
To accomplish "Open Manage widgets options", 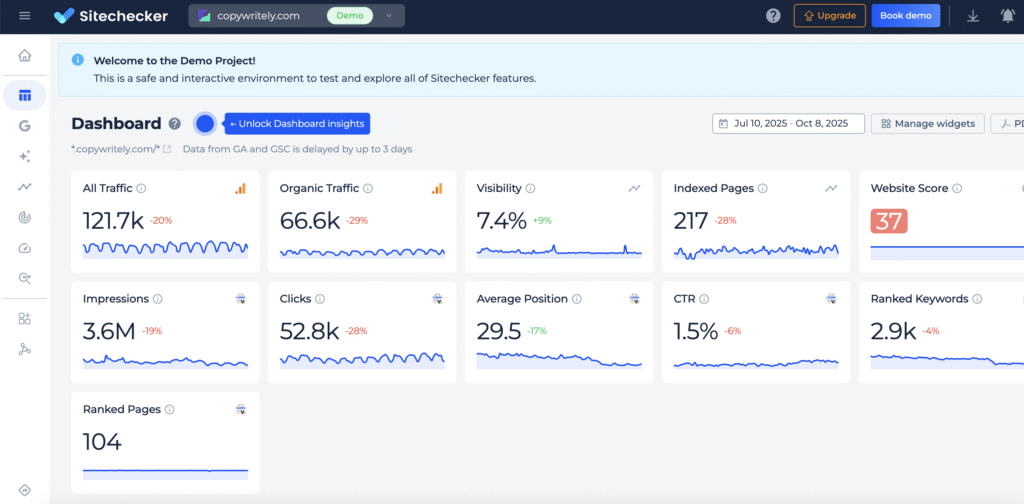I will [927, 124].
